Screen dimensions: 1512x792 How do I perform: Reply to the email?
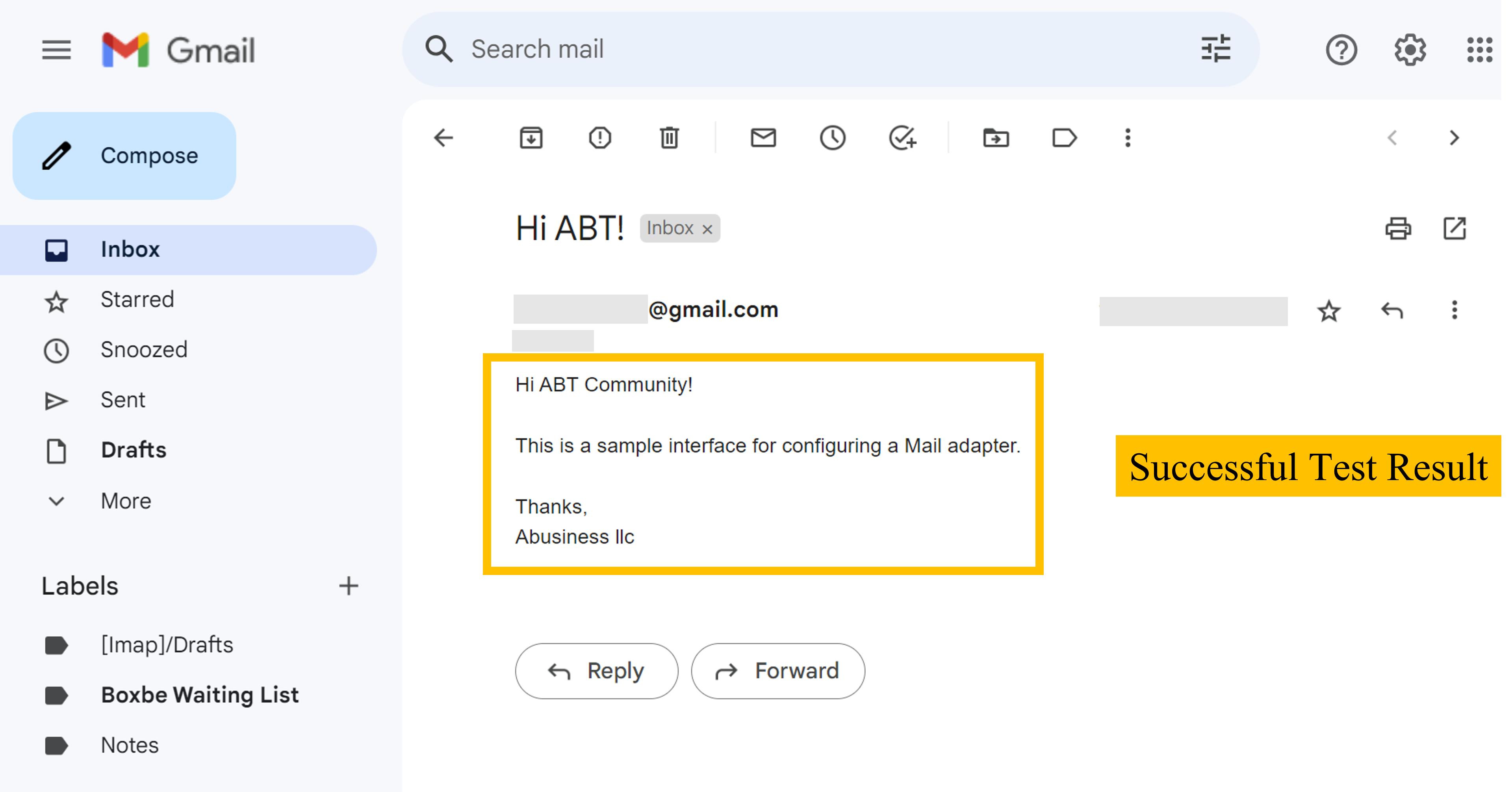(x=596, y=670)
